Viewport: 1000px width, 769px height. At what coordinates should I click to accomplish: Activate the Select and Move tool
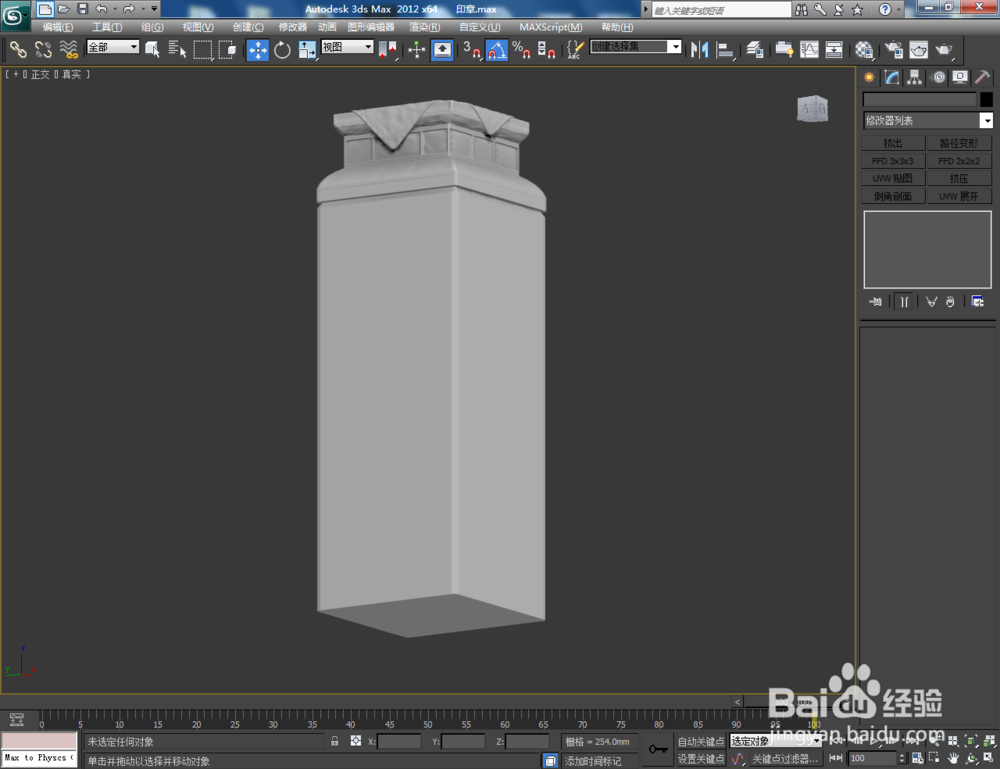[x=258, y=50]
